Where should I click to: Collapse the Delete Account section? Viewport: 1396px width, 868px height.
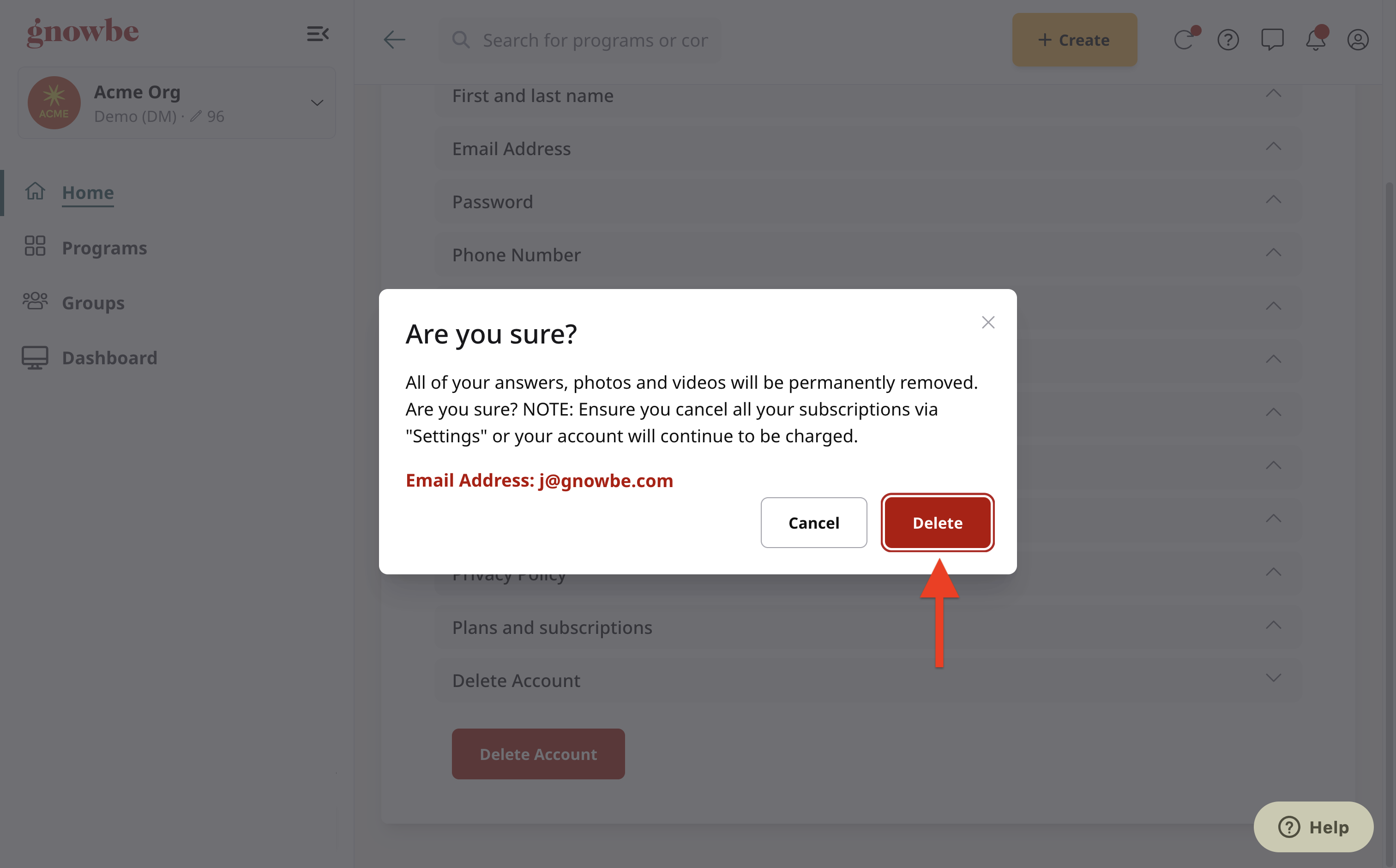pos(867,680)
